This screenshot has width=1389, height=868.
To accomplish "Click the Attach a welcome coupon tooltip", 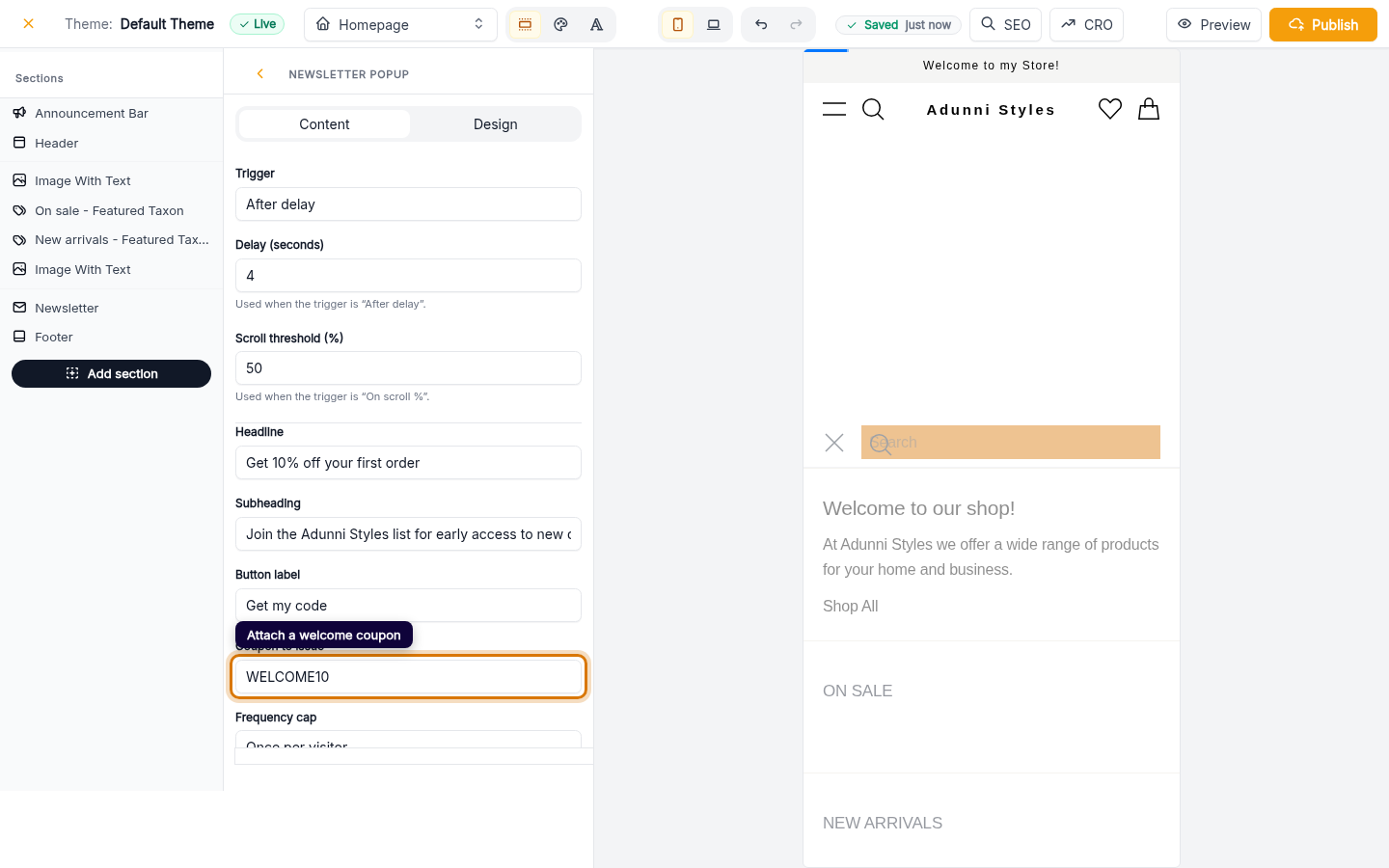I will point(324,635).
